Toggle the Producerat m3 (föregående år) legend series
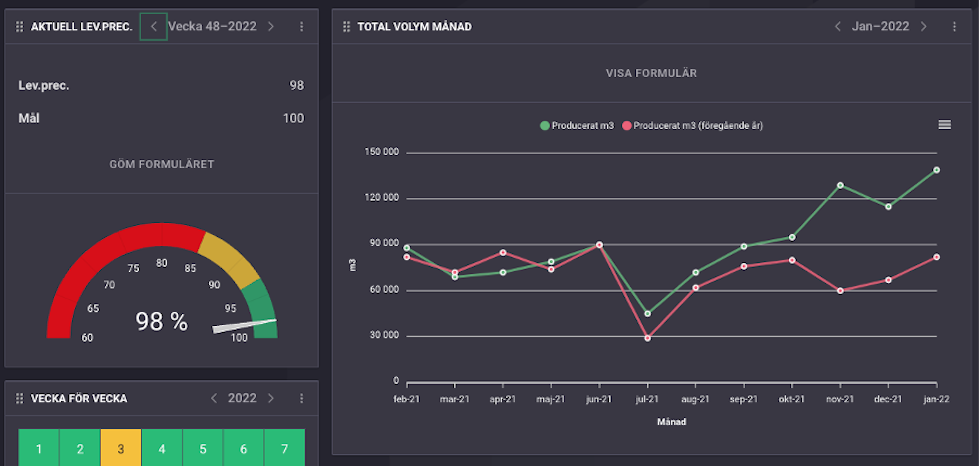This screenshot has height=466, width=980. (x=692, y=126)
